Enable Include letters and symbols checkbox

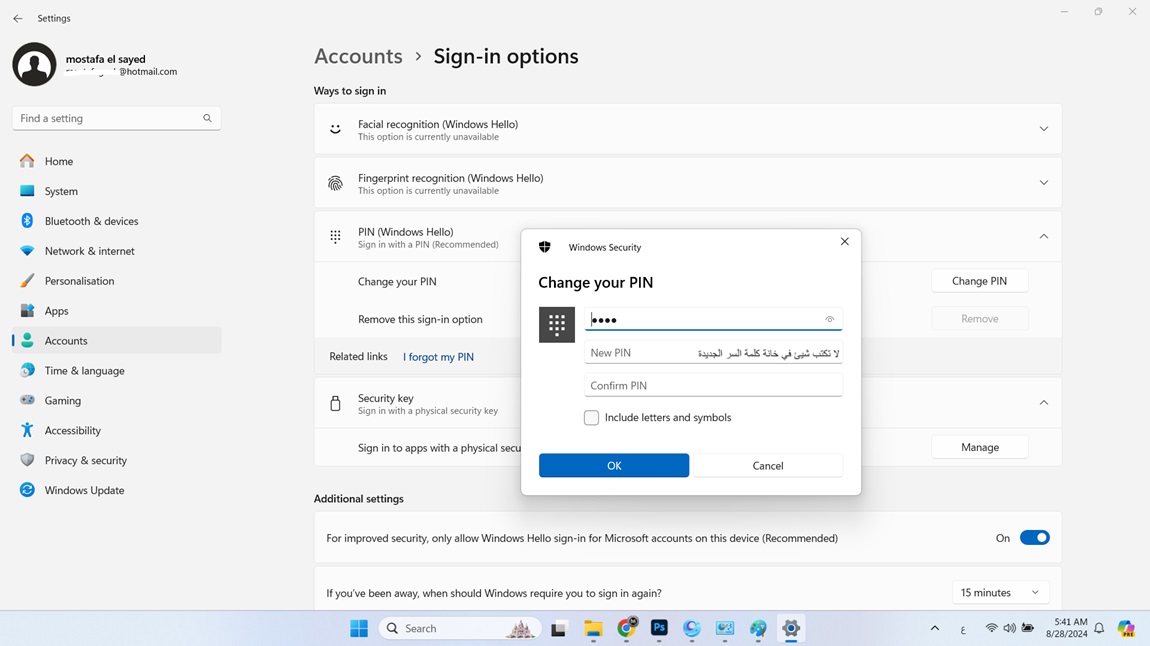click(x=592, y=418)
